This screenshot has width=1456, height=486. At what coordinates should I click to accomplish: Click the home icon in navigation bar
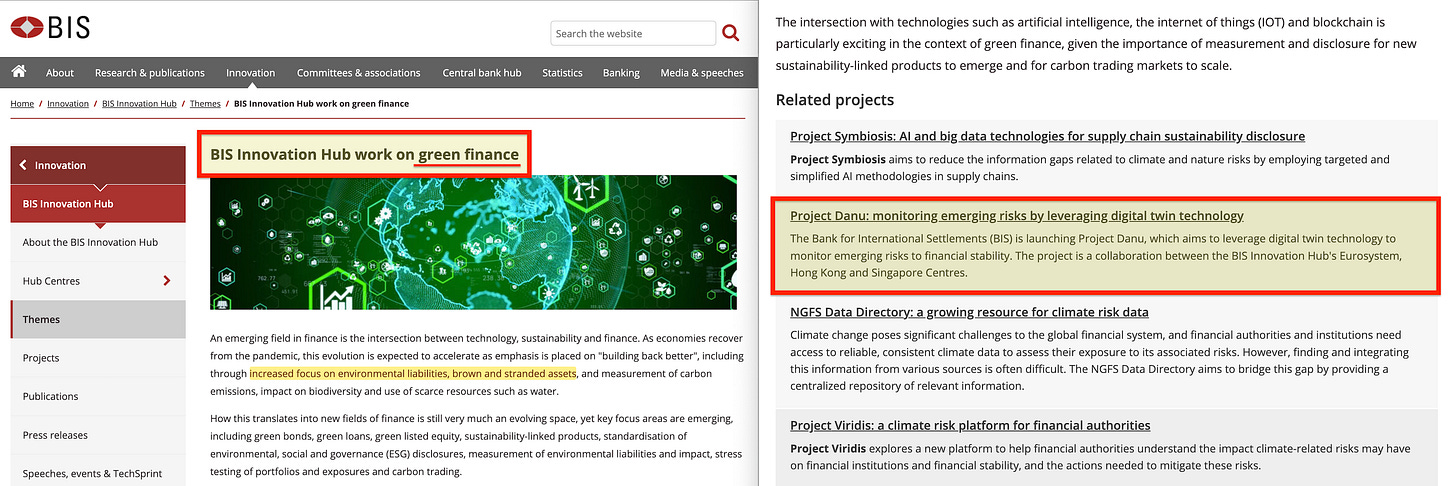pyautogui.click(x=18, y=72)
